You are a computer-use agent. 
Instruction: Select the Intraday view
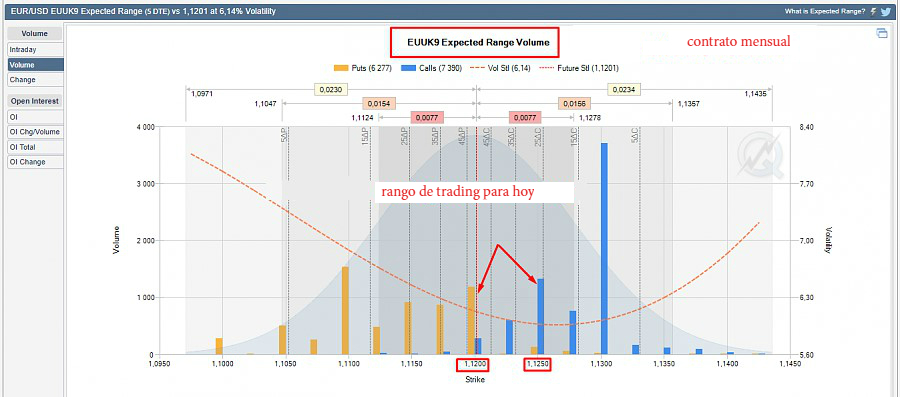[35, 50]
